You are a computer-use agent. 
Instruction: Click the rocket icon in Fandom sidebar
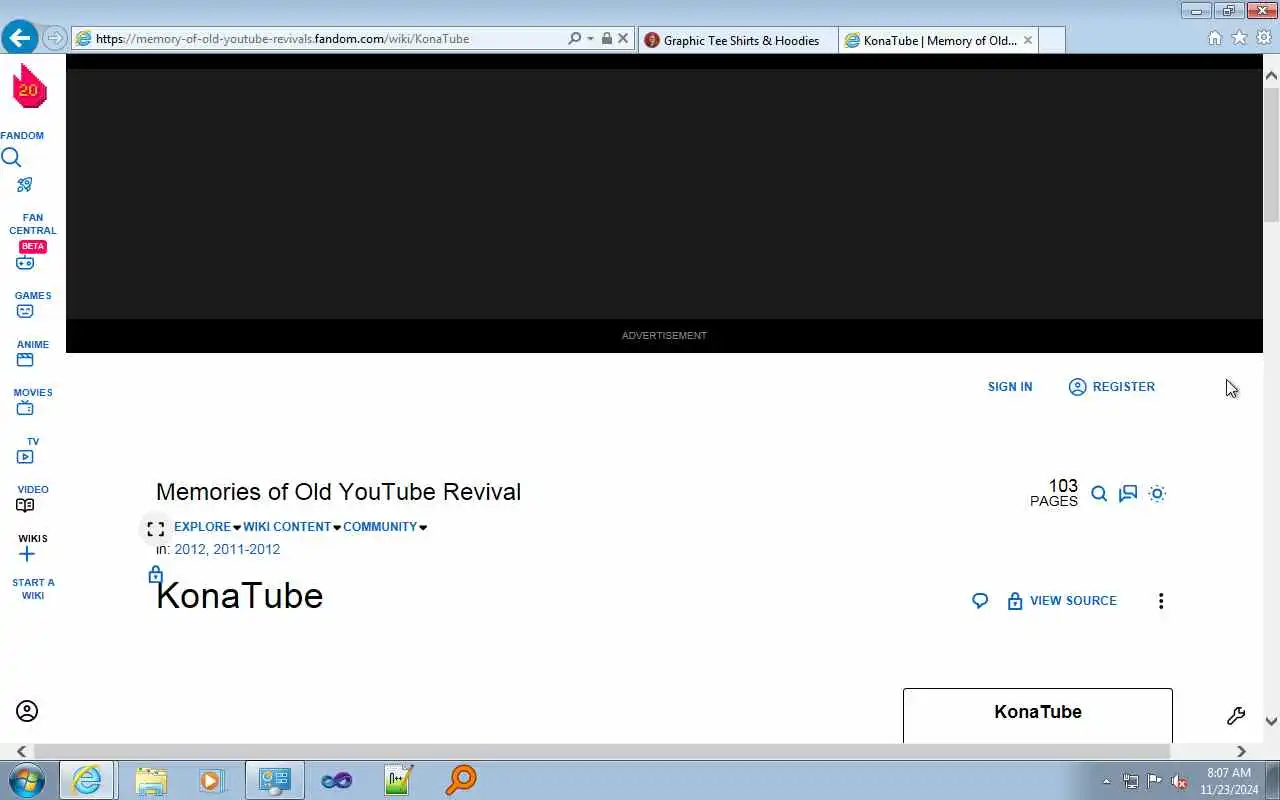coord(25,185)
